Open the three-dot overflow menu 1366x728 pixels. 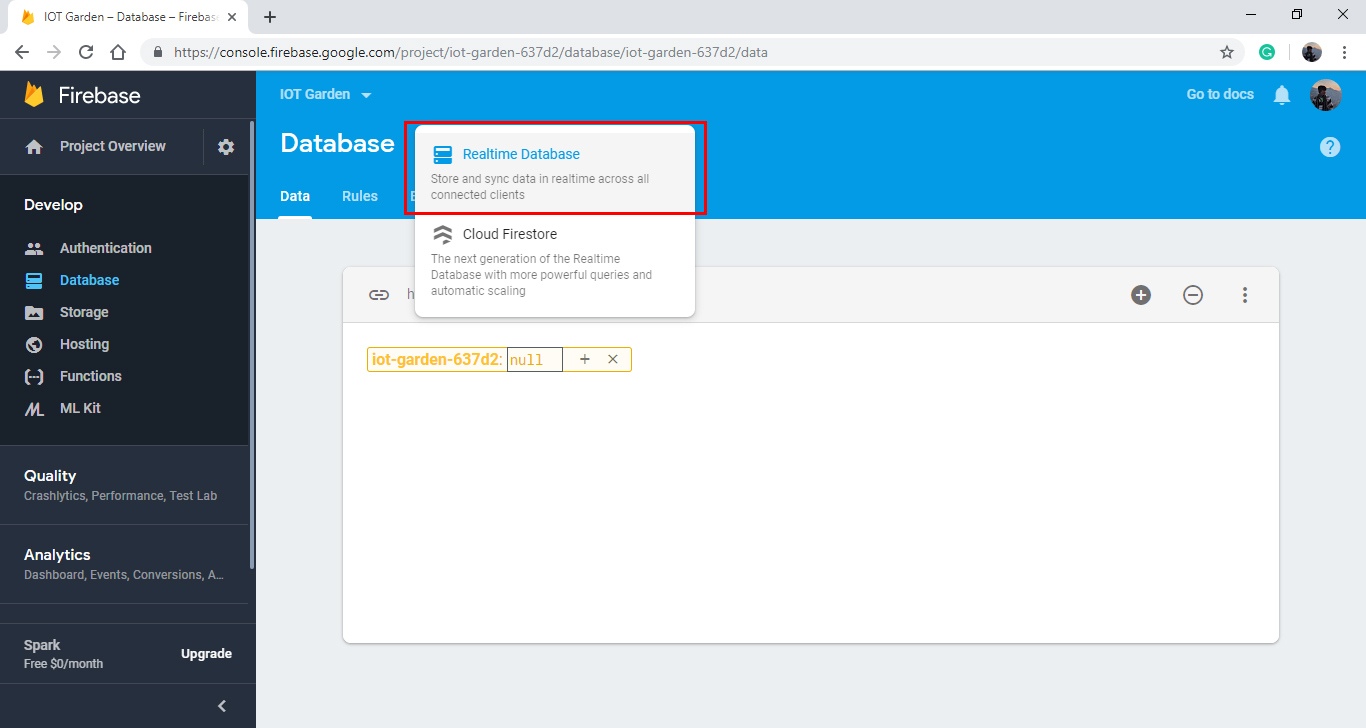1244,294
